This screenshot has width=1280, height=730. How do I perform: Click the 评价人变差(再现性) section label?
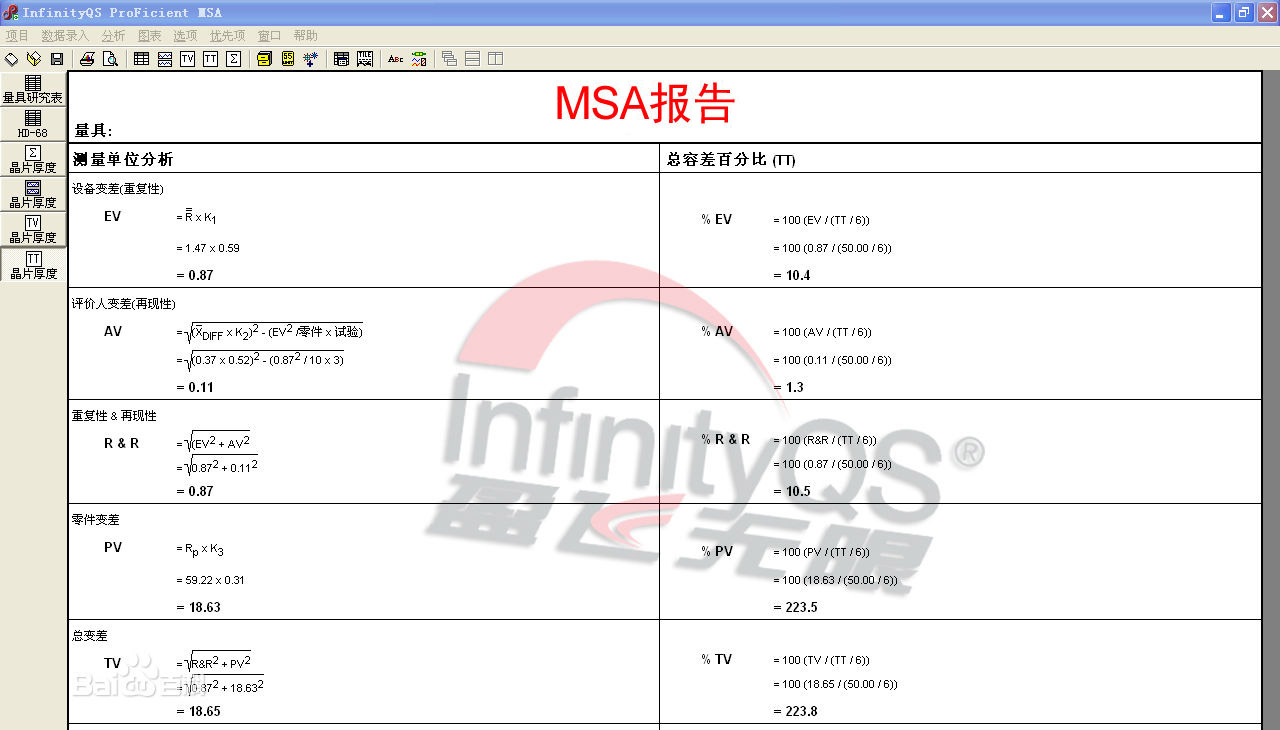[x=123, y=303]
